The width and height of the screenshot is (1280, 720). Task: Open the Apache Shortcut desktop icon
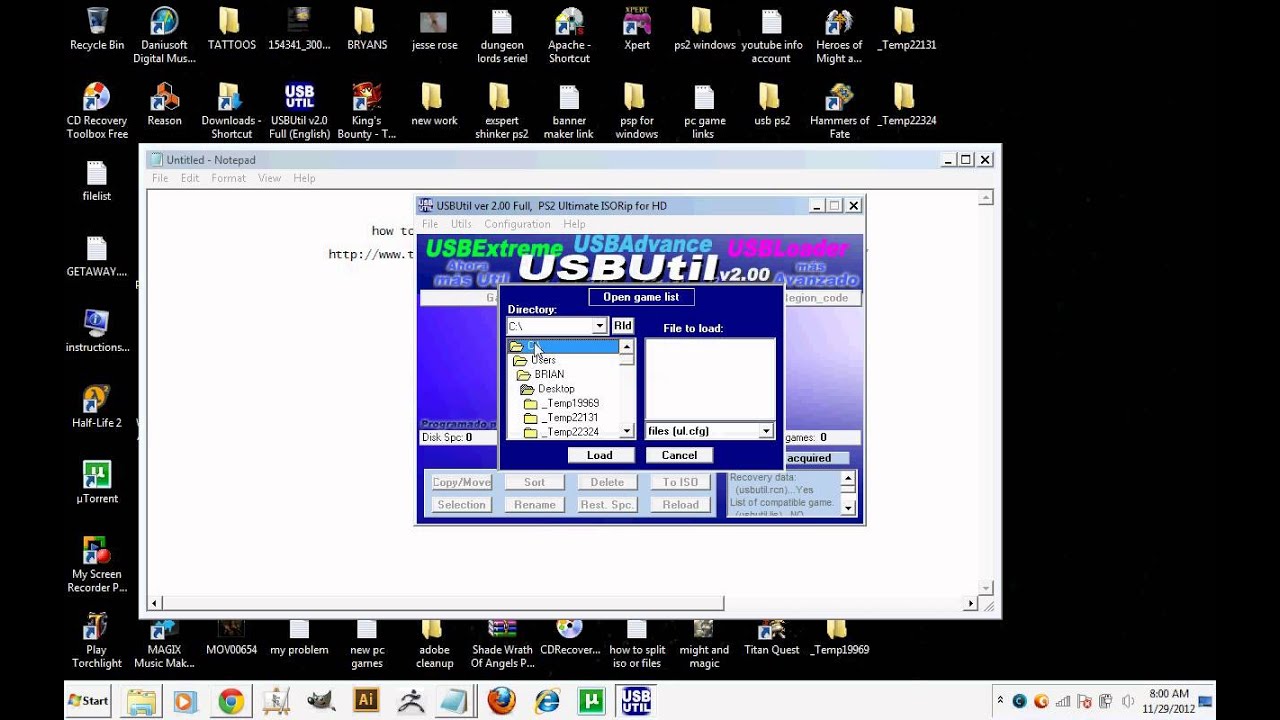(569, 35)
